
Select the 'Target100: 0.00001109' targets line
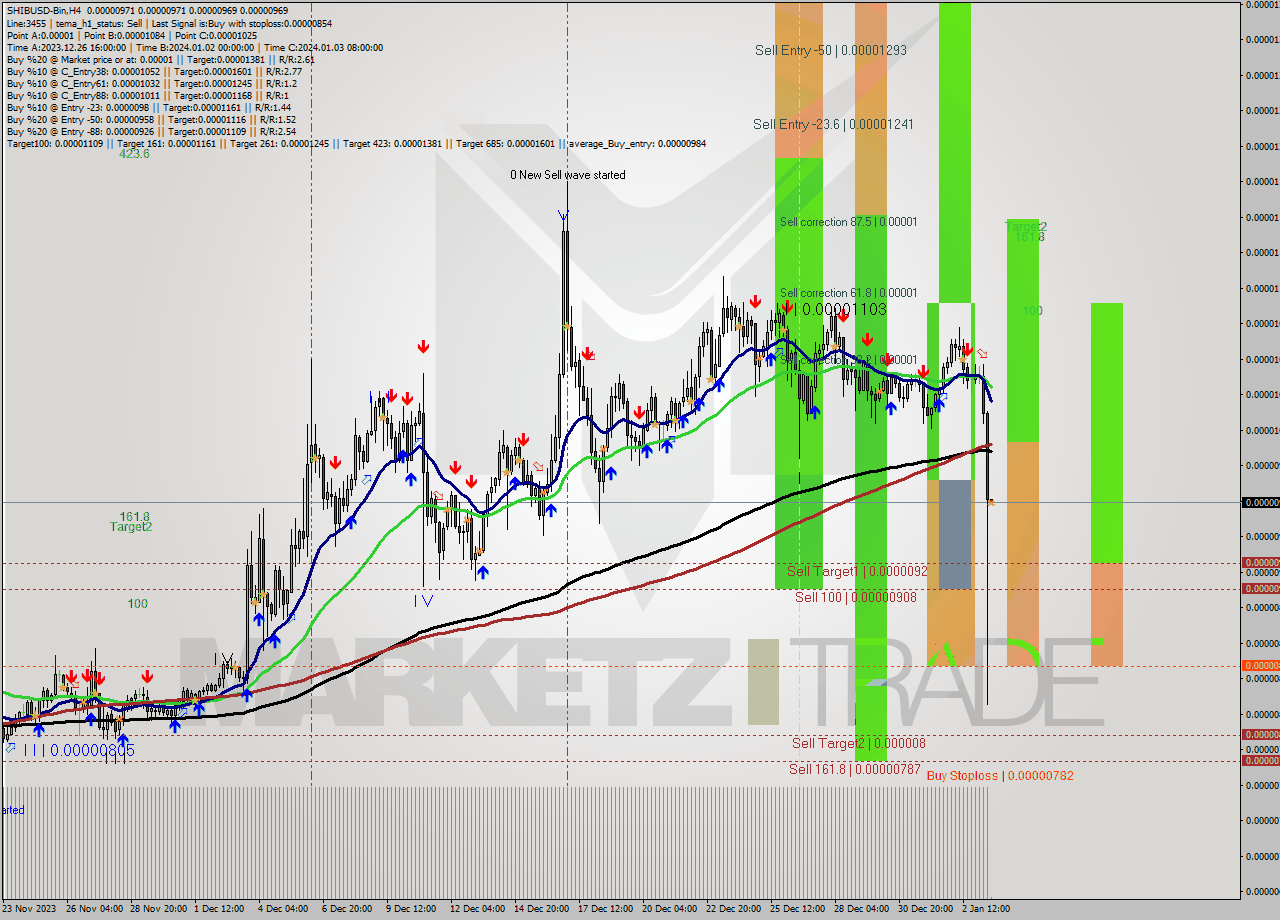[356, 143]
